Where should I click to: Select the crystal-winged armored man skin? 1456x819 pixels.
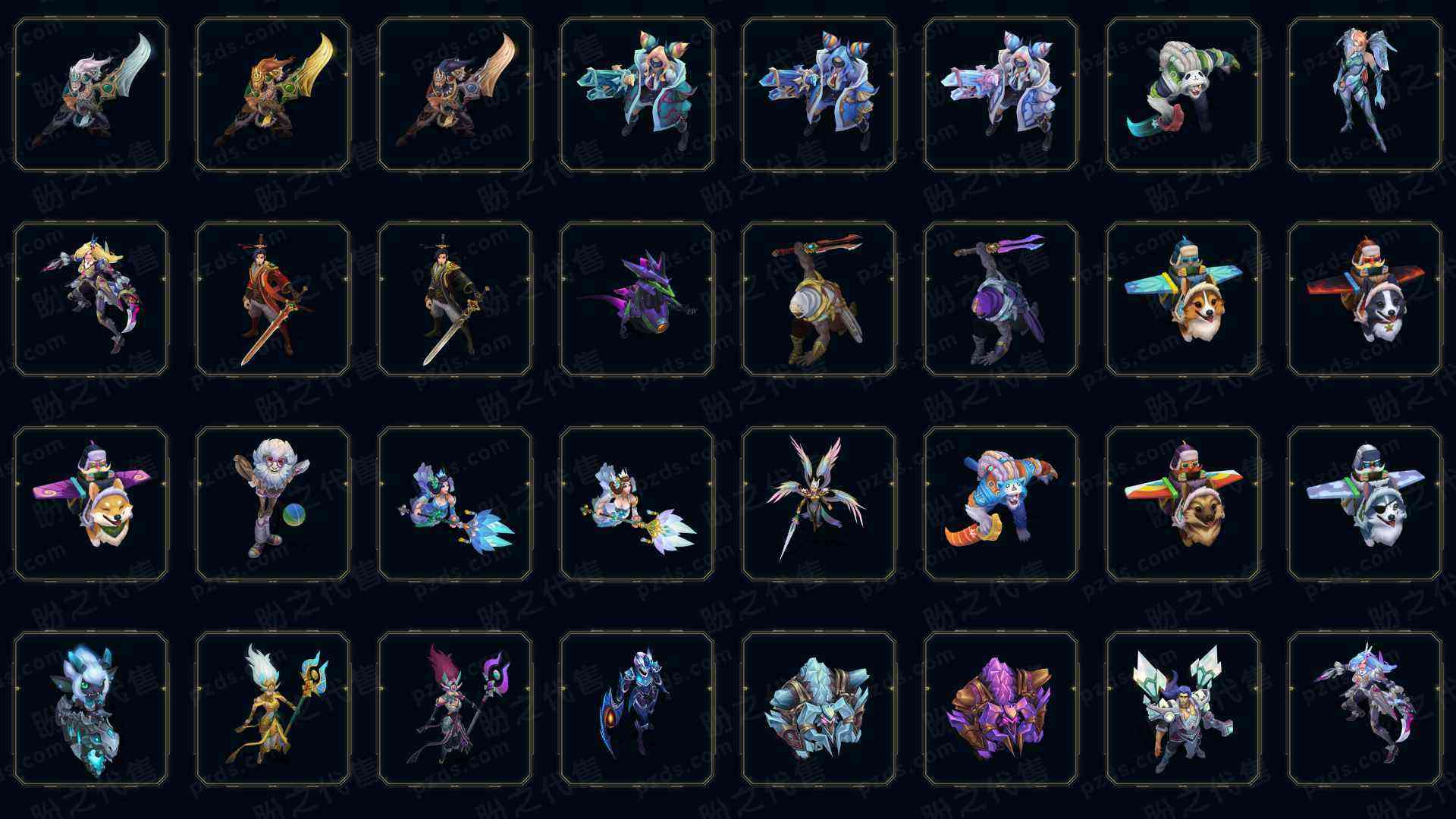click(x=1183, y=708)
